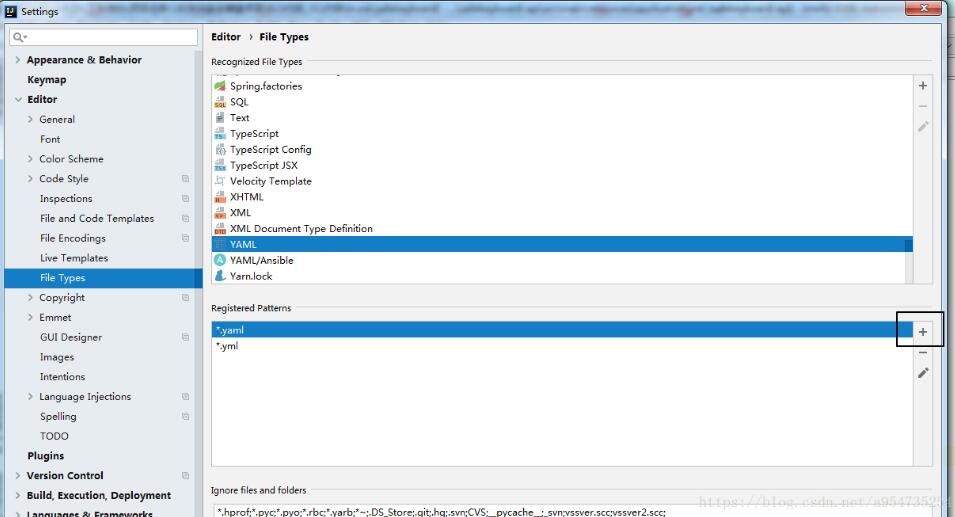
Task: Click the Ignore files and folders field
Action: [x=560, y=511]
